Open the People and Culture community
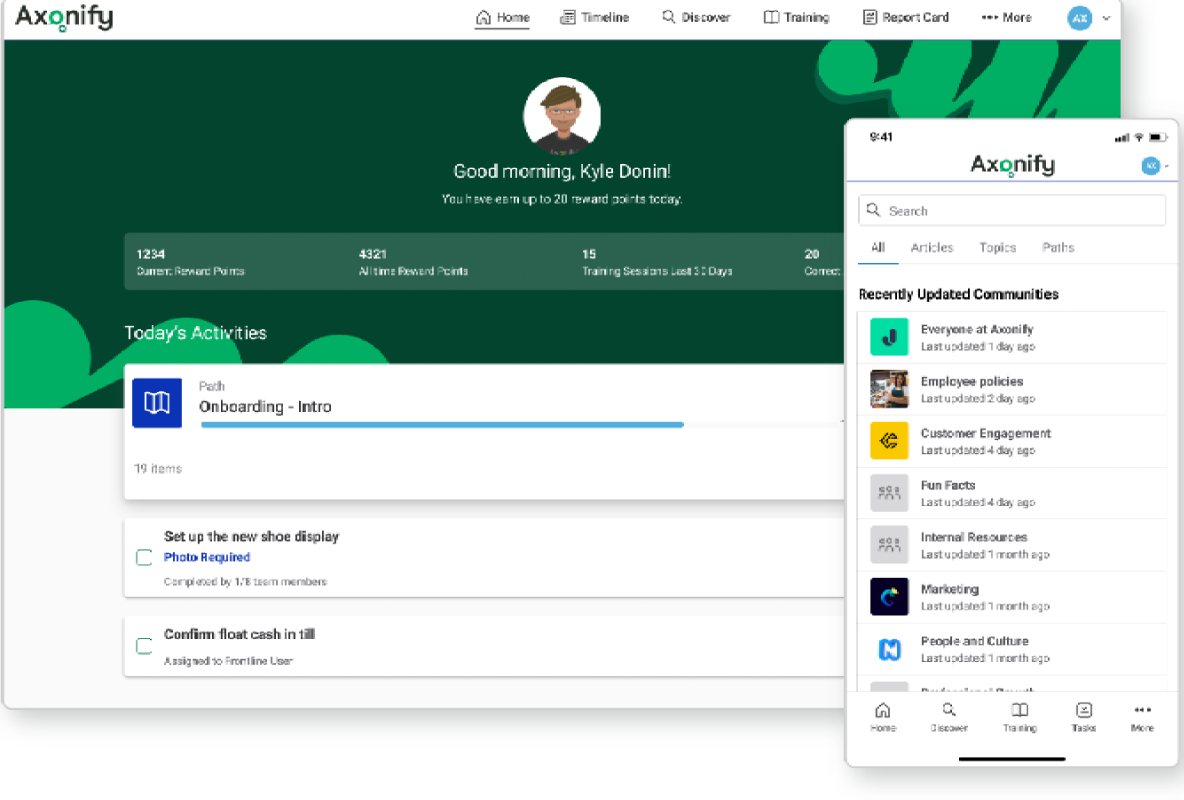Image resolution: width=1184 pixels, height=800 pixels. click(x=1012, y=650)
